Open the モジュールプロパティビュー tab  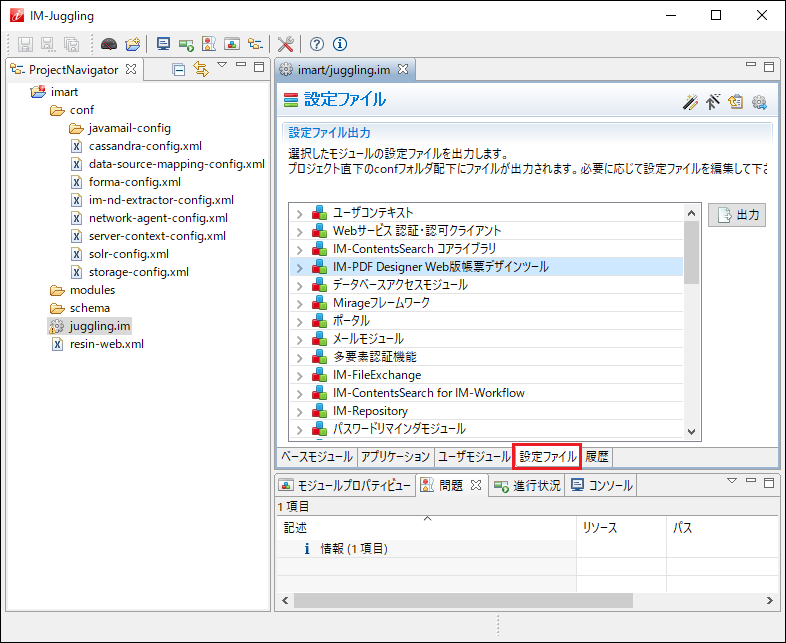coord(345,485)
